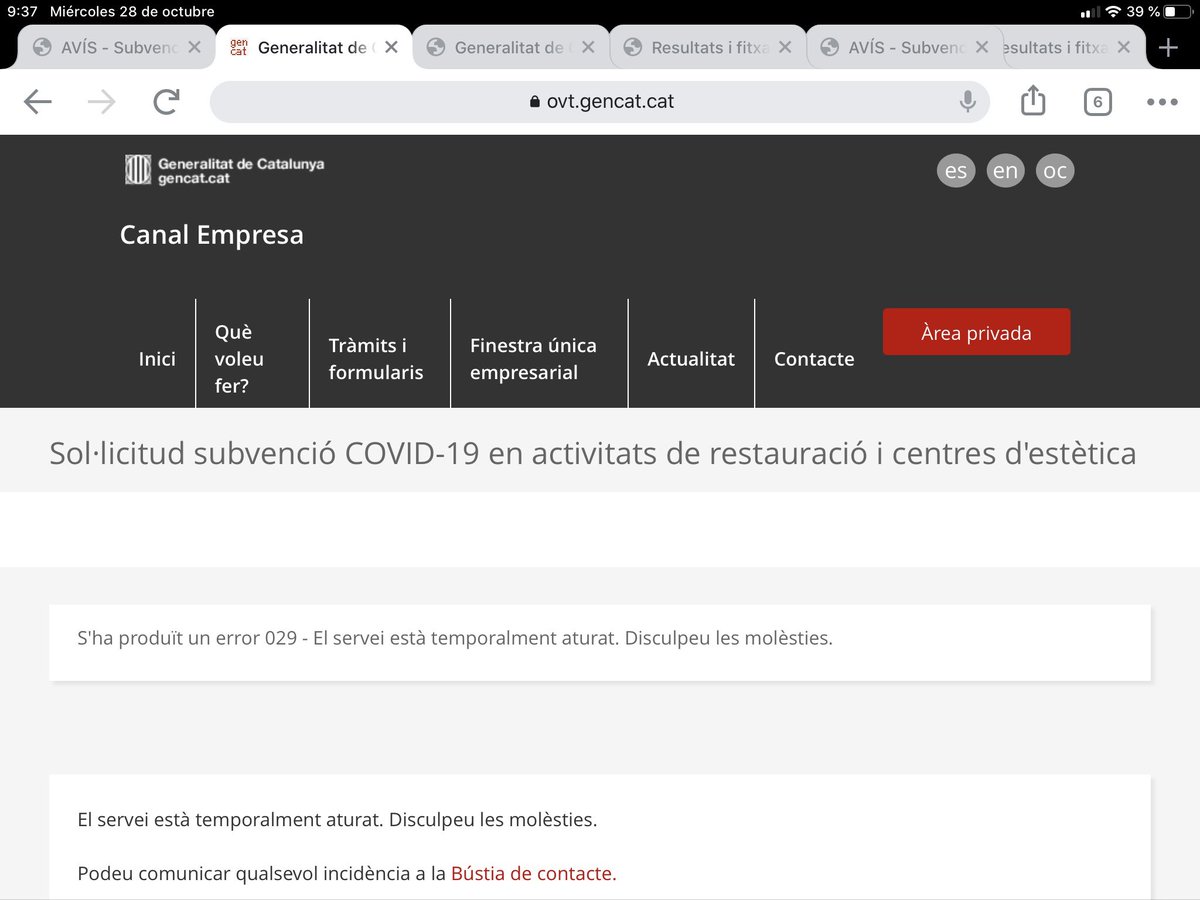
Task: Switch language to English (en)
Action: click(x=1005, y=171)
